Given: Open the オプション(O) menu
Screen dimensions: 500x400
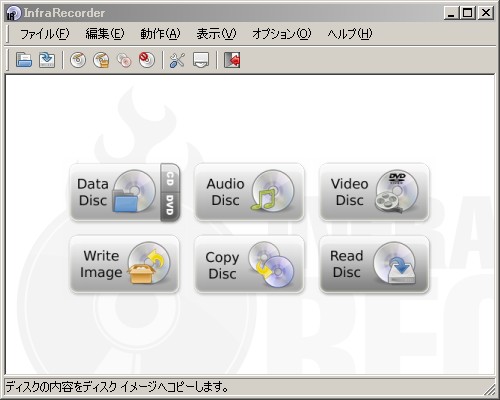Looking at the screenshot, I should (x=281, y=34).
